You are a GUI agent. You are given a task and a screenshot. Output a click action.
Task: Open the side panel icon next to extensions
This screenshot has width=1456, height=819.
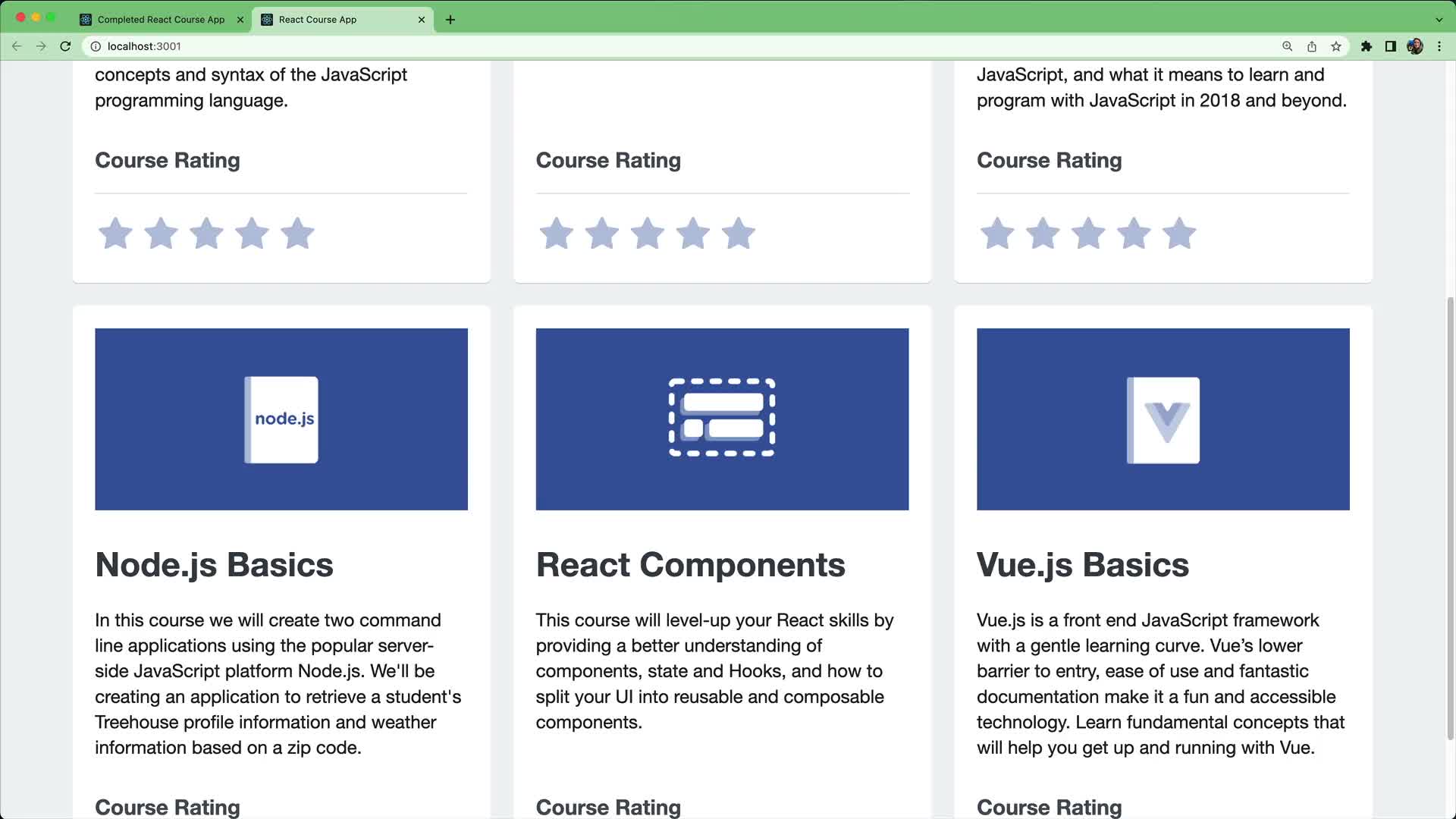click(x=1390, y=46)
